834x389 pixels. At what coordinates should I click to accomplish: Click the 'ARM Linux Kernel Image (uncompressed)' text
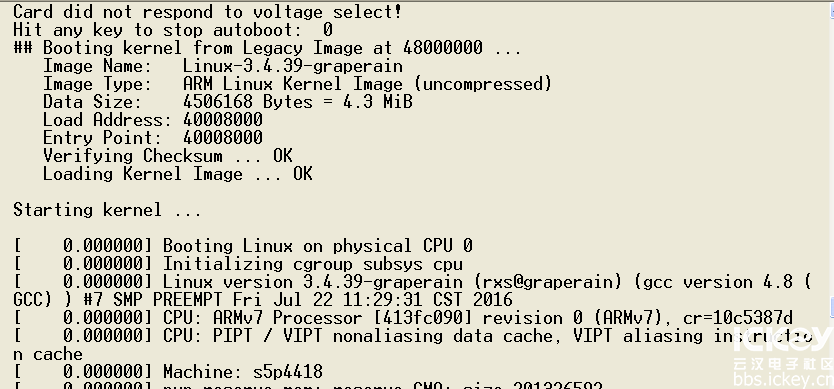pos(367,84)
